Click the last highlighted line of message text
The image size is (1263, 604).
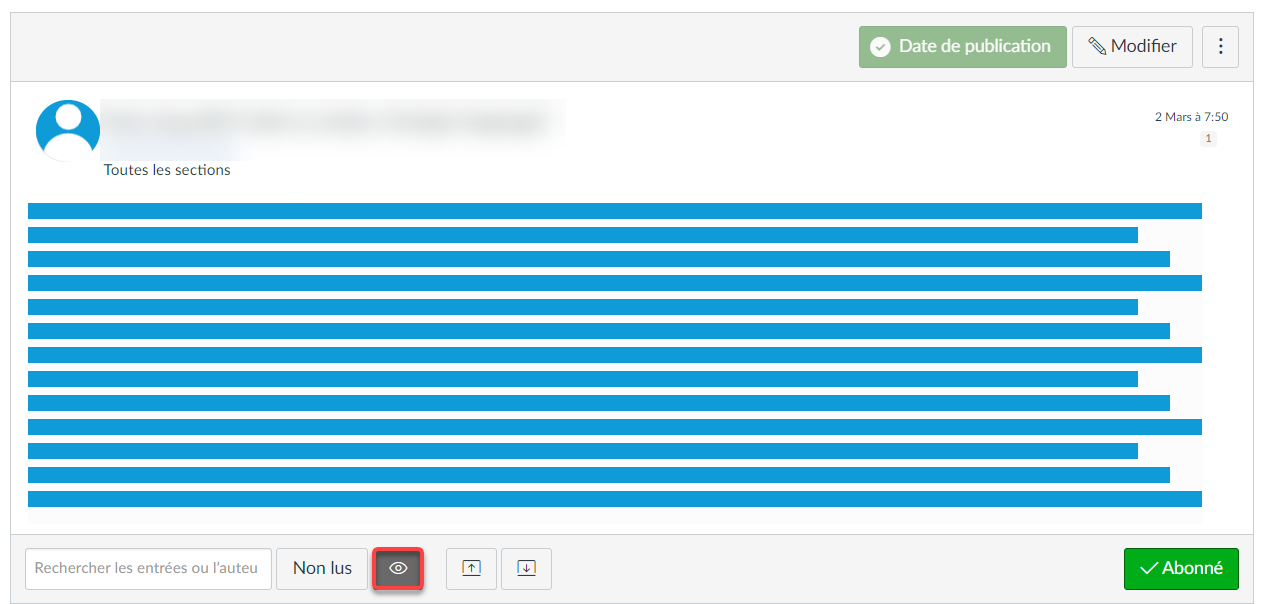614,499
